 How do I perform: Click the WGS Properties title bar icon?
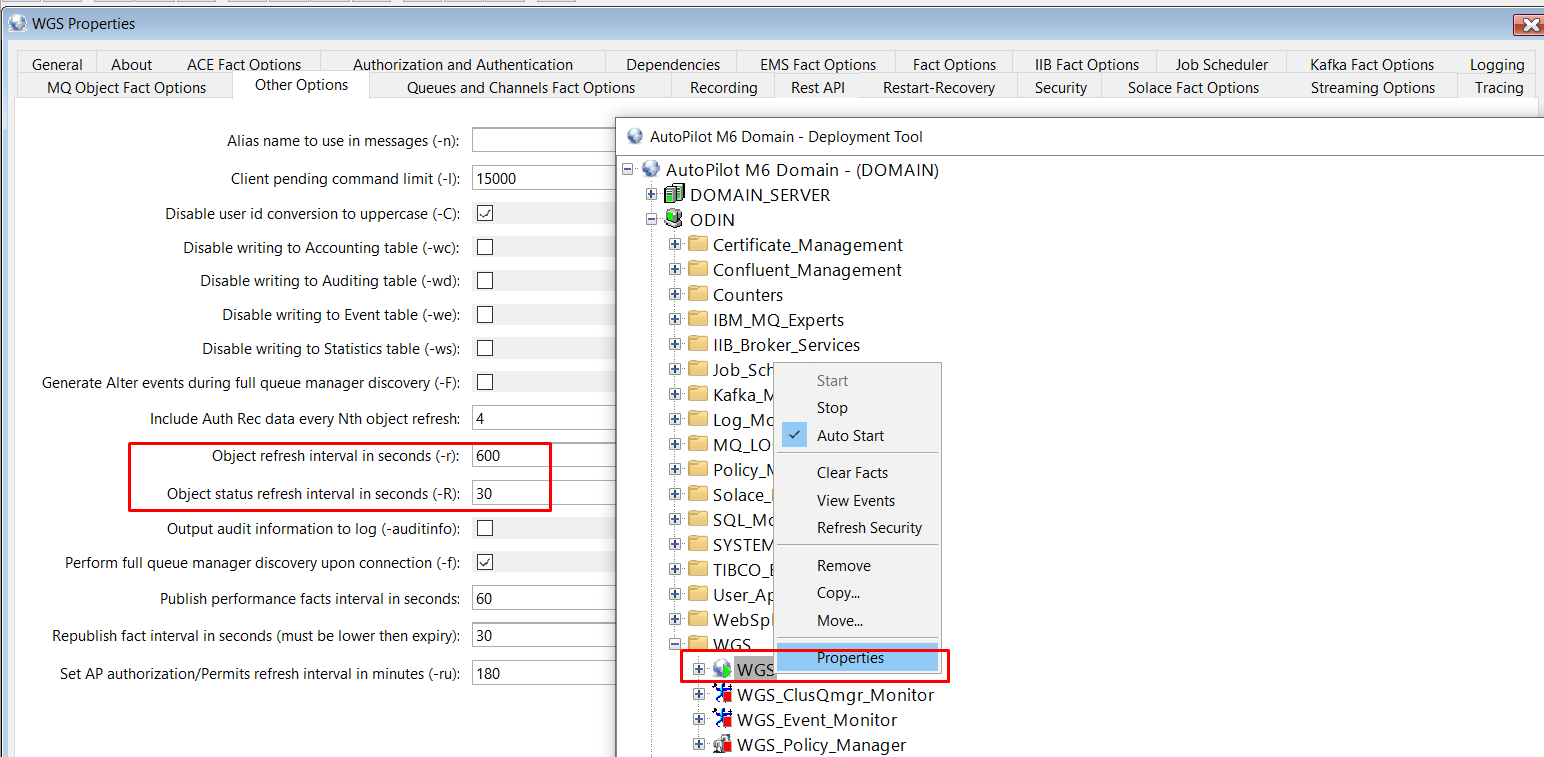17,23
